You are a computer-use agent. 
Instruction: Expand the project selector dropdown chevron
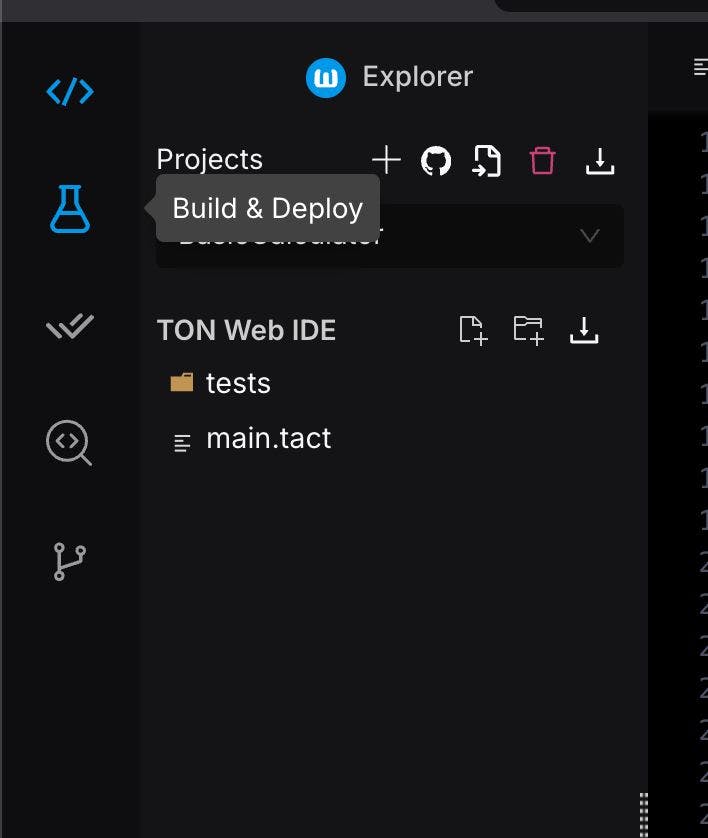click(x=590, y=236)
